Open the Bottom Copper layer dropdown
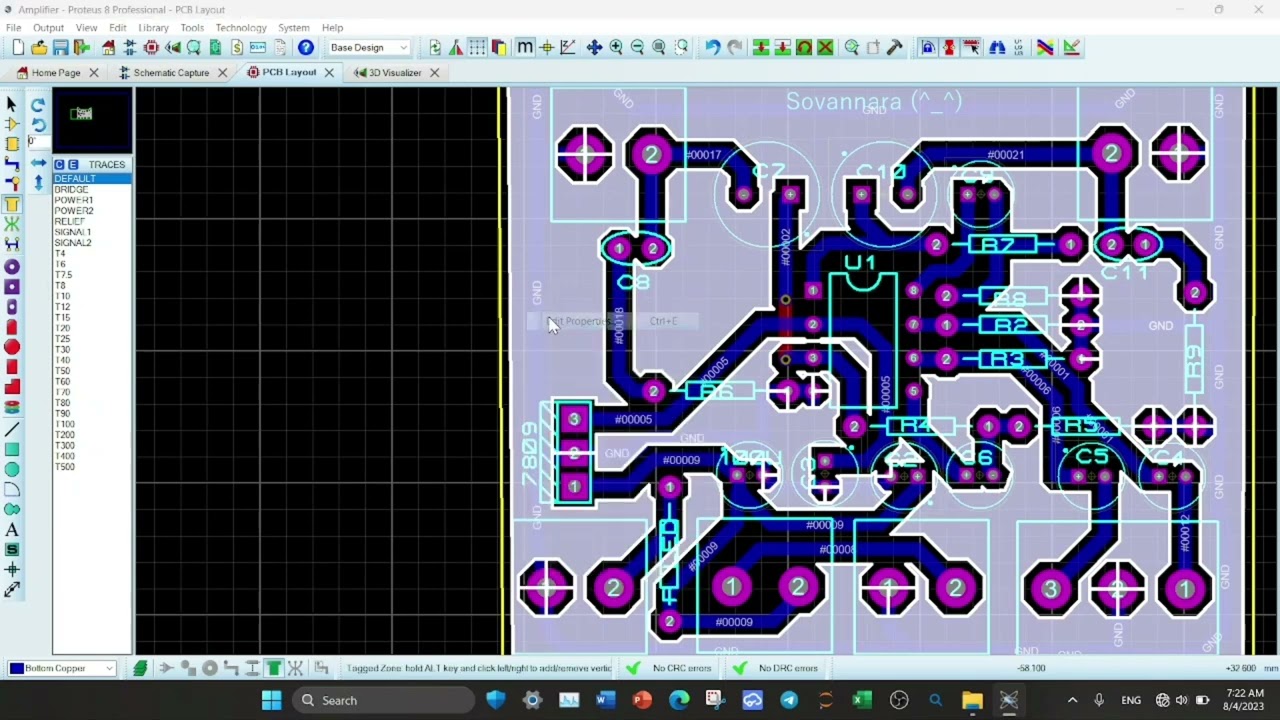This screenshot has width=1280, height=720. pos(62,668)
